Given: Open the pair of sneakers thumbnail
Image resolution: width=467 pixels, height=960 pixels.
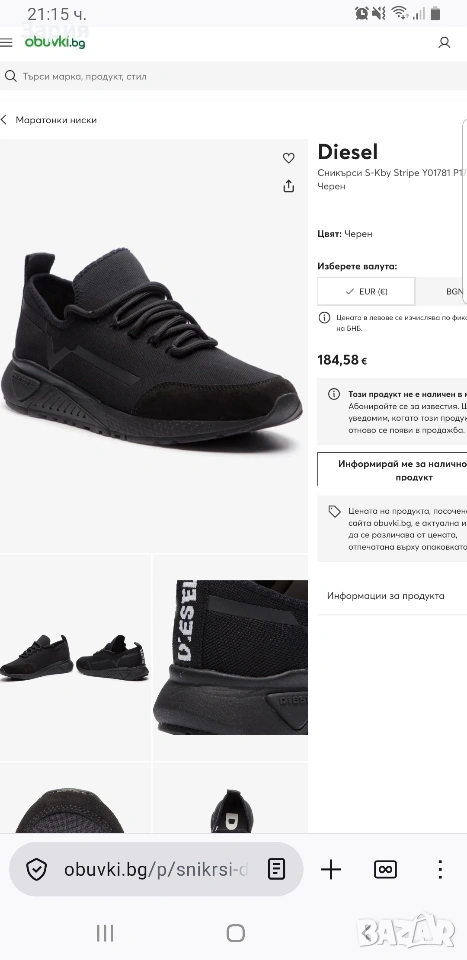Looking at the screenshot, I should point(75,657).
